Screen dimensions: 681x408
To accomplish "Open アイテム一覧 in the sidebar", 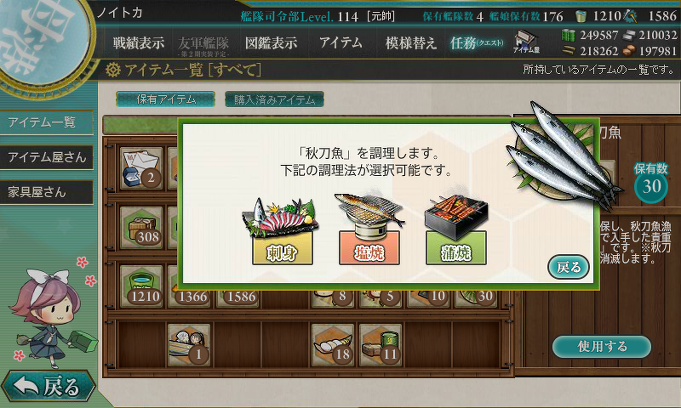I will (x=46, y=123).
